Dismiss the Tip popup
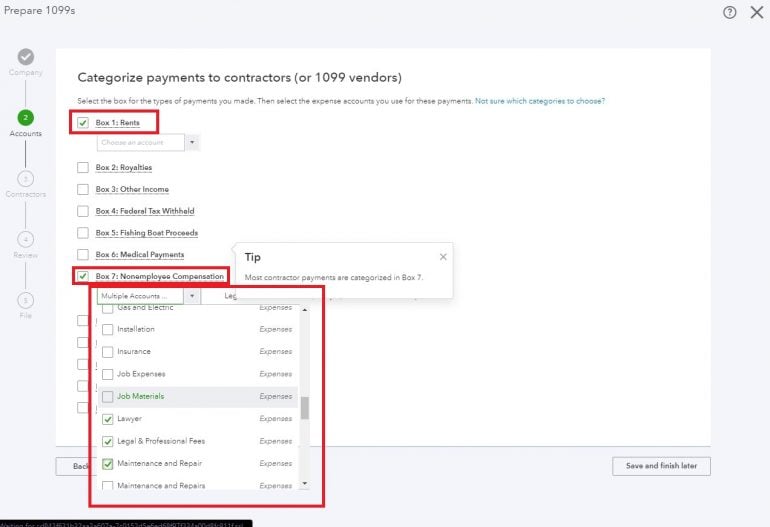The height and width of the screenshot is (527, 770). (x=443, y=257)
